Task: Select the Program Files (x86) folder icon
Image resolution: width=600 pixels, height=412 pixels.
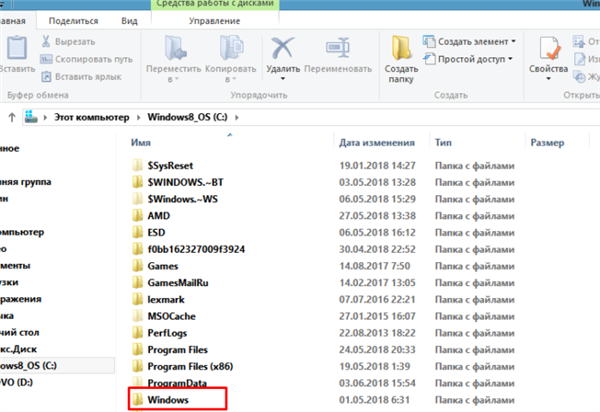Action: (x=137, y=366)
